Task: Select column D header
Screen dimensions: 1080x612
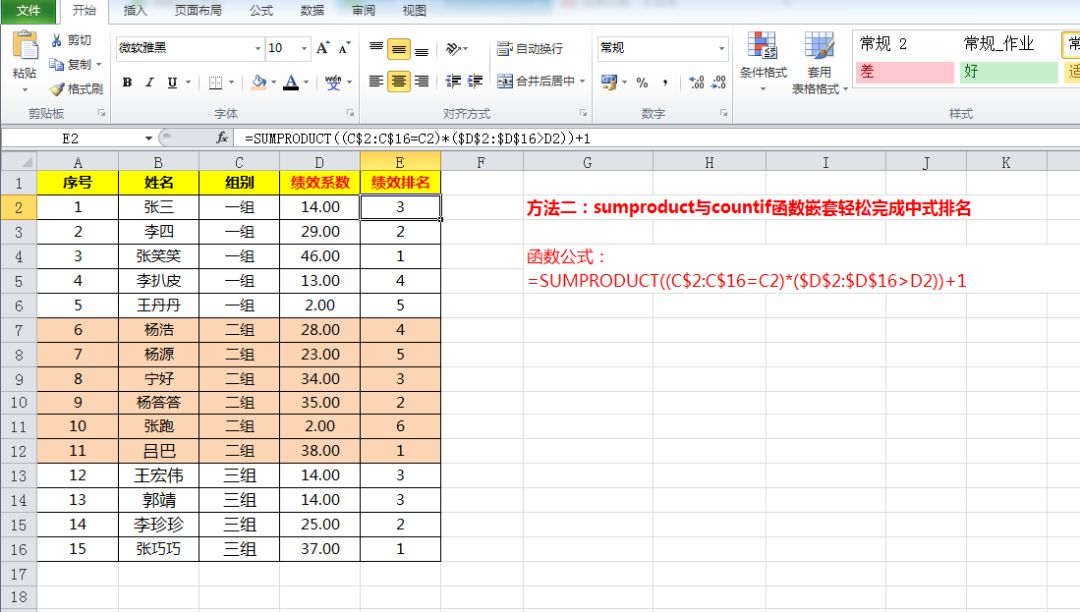Action: click(x=320, y=162)
